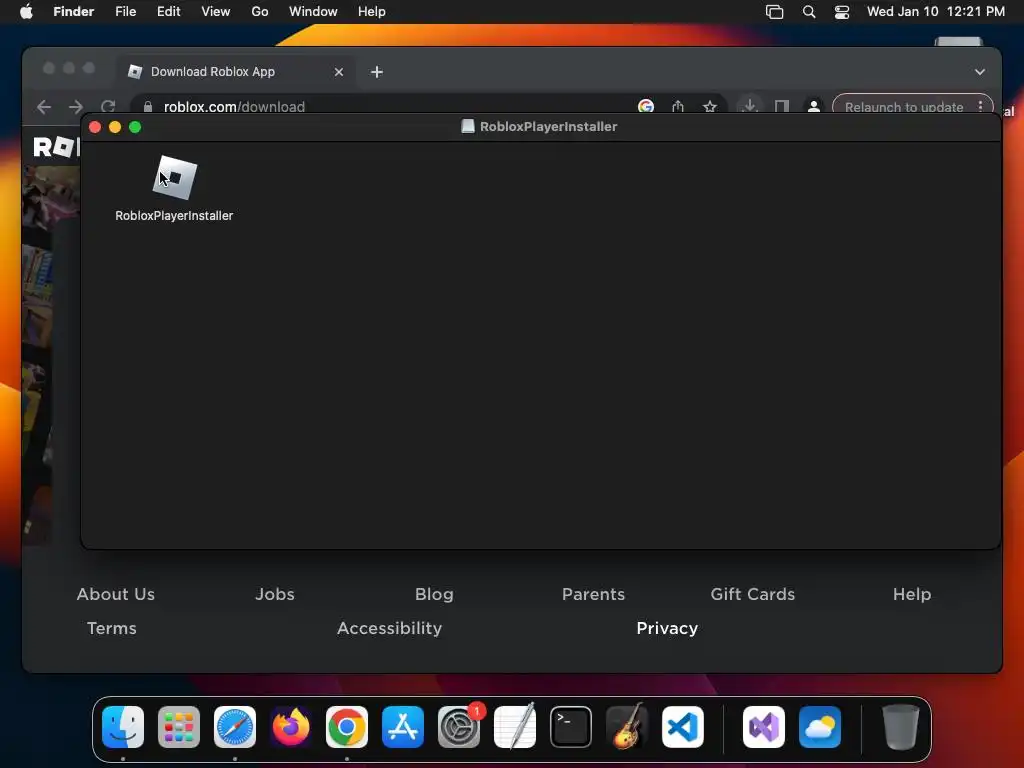This screenshot has width=1024, height=768.
Task: Open the Edit menu
Action: click(x=168, y=12)
